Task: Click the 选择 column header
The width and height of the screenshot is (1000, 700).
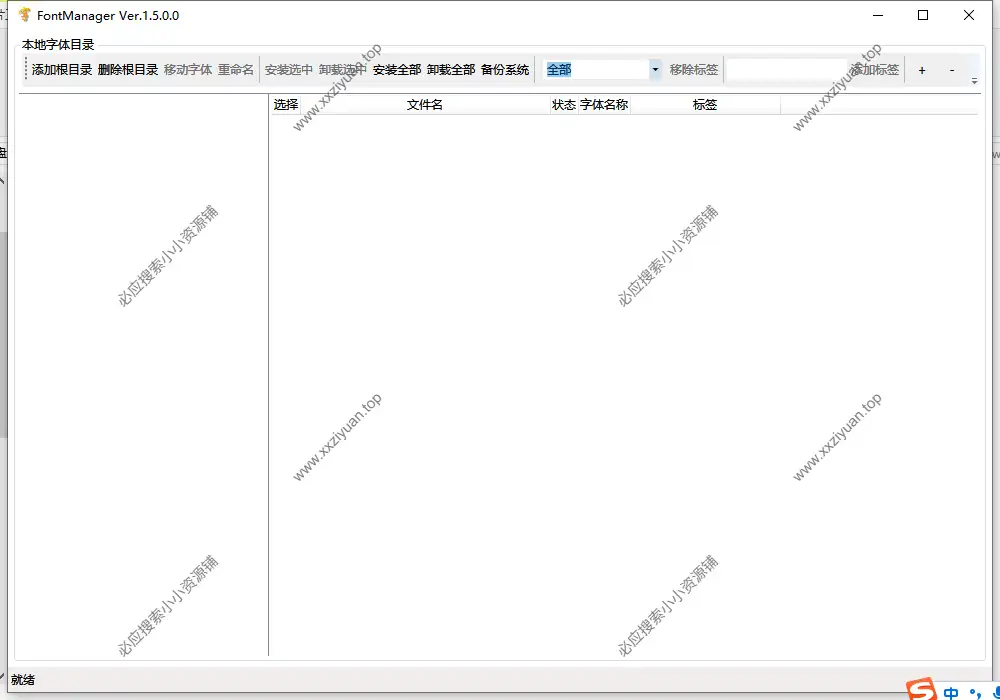Action: click(286, 105)
